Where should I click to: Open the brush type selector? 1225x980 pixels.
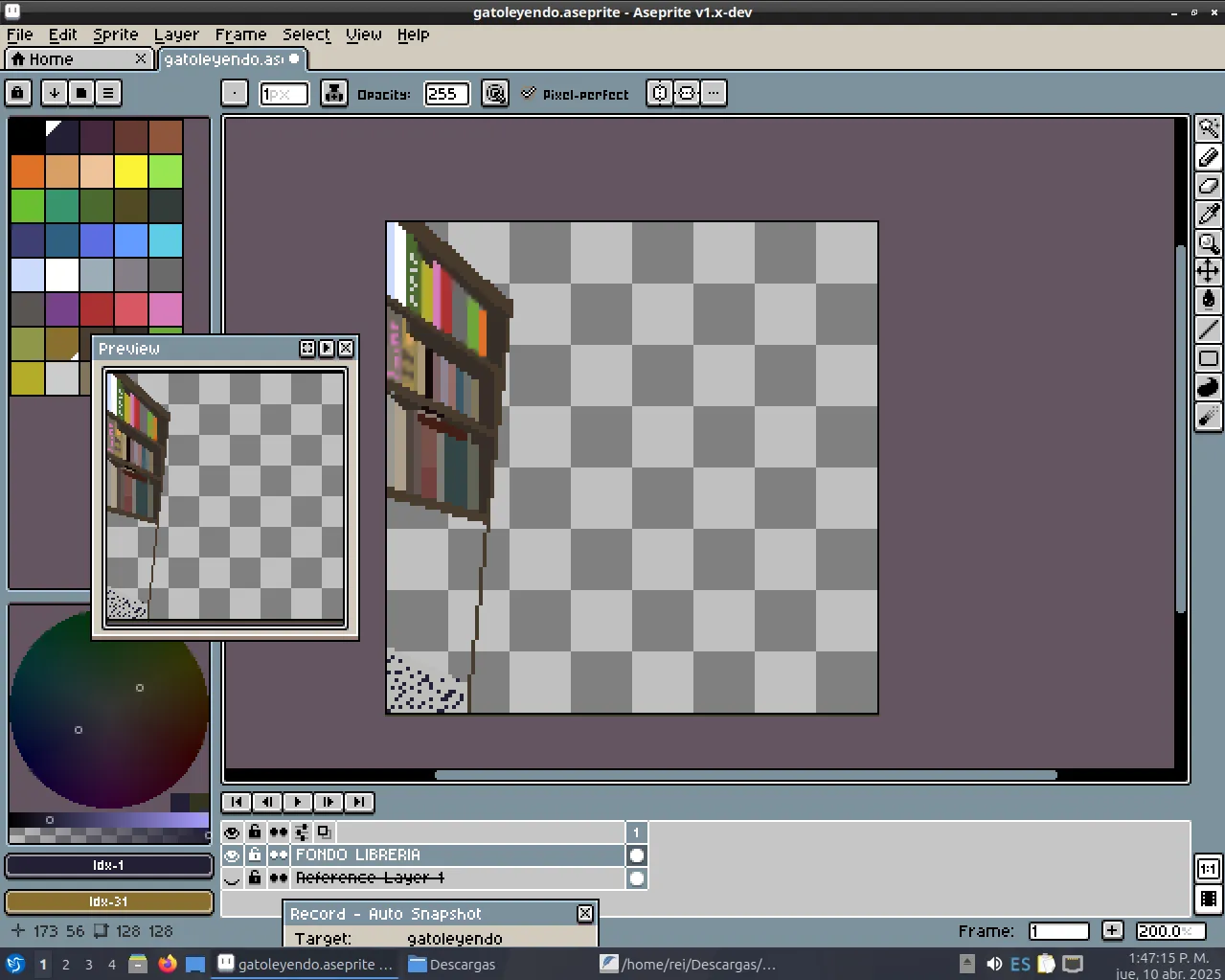pos(235,93)
